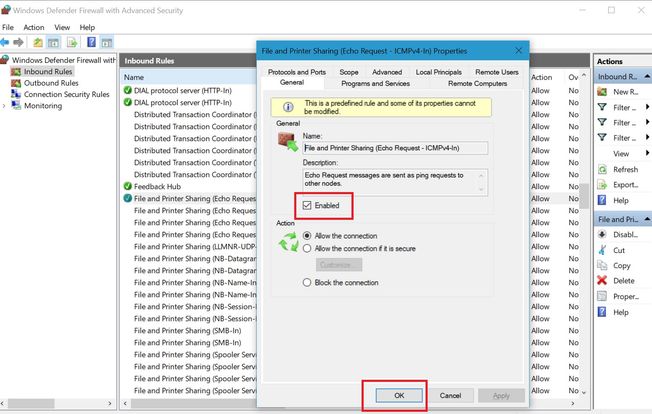This screenshot has width=652, height=414.
Task: Click description box scroll down arrow
Action: [x=481, y=190]
